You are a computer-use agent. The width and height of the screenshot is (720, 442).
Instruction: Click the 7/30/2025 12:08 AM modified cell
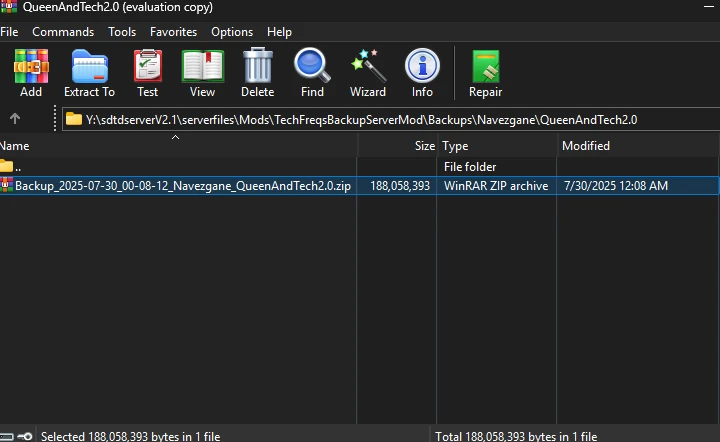tap(616, 185)
